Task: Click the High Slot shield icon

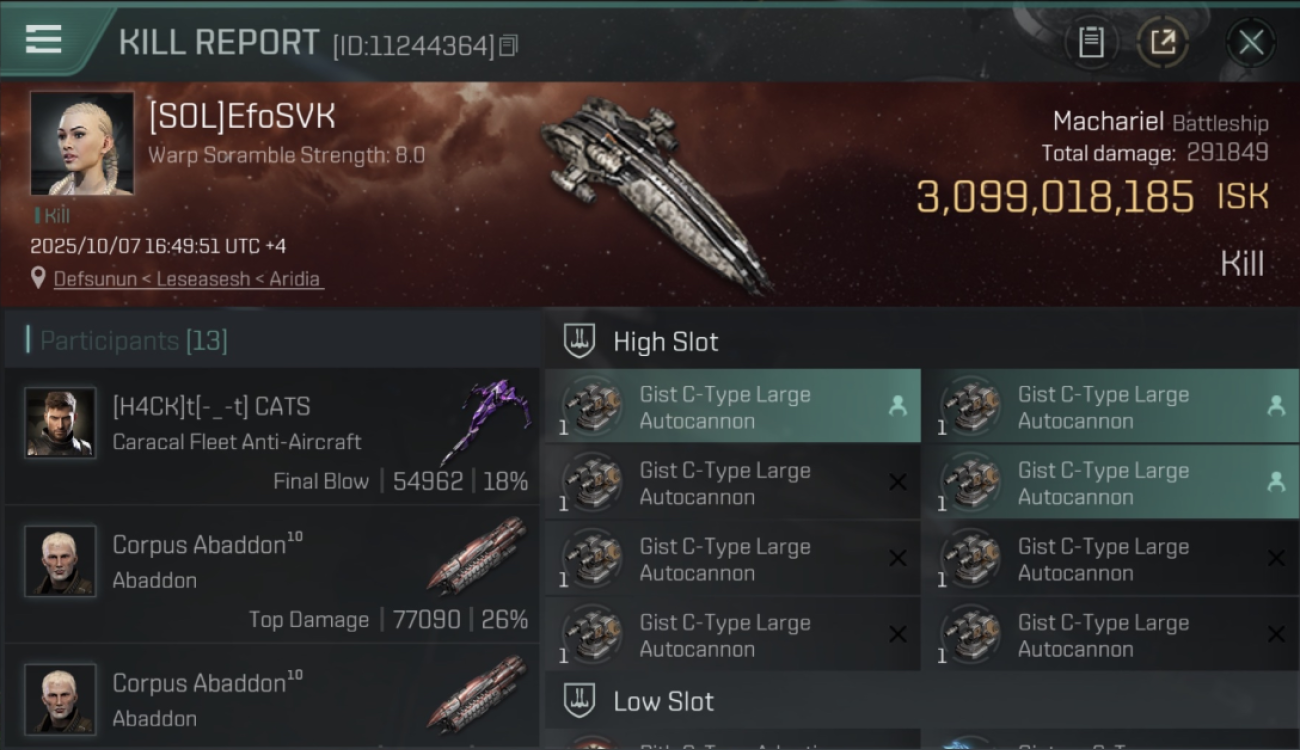Action: click(579, 341)
